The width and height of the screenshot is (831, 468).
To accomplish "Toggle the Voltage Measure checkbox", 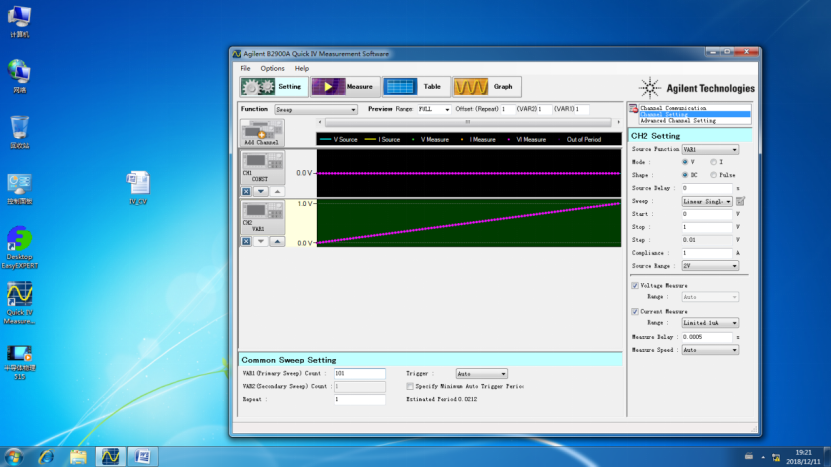I will pyautogui.click(x=635, y=286).
